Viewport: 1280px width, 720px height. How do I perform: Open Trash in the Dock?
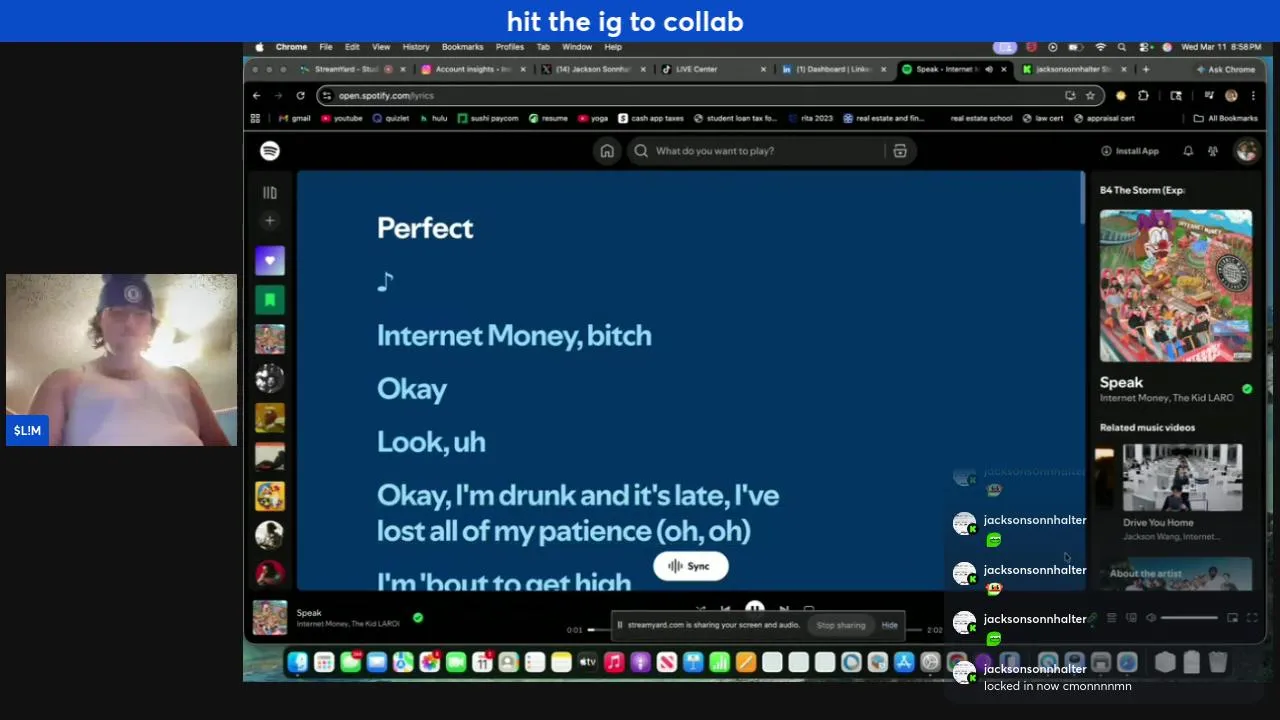[1218, 662]
